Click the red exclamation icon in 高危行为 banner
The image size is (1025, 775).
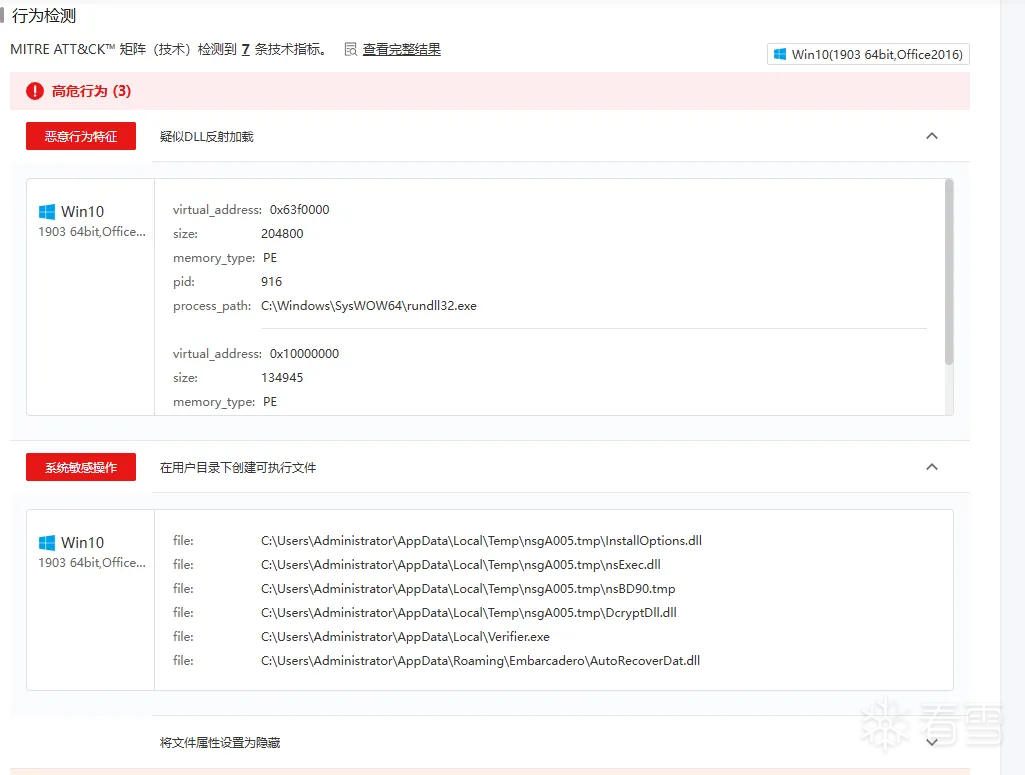point(35,91)
